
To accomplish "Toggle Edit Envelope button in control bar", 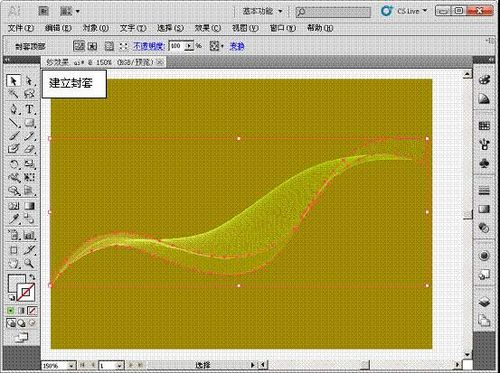I will click(79, 46).
